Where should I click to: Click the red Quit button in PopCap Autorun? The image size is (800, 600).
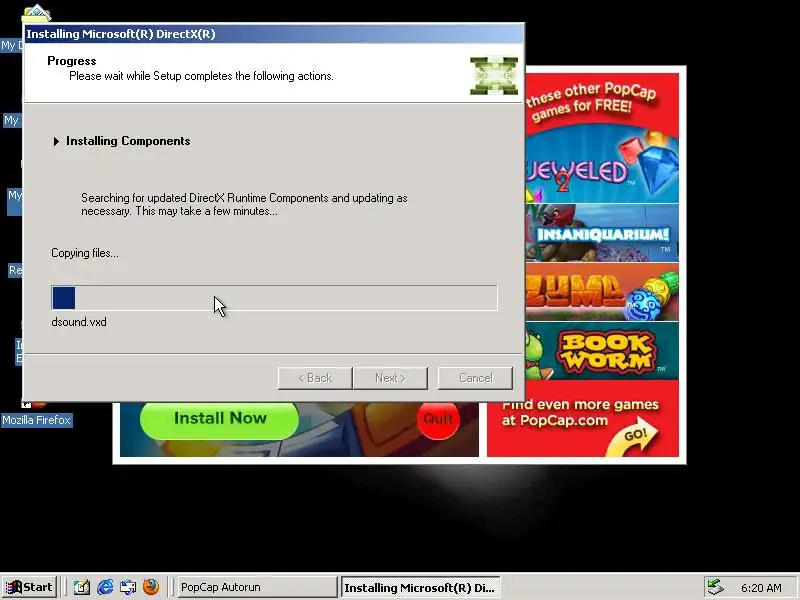click(438, 419)
